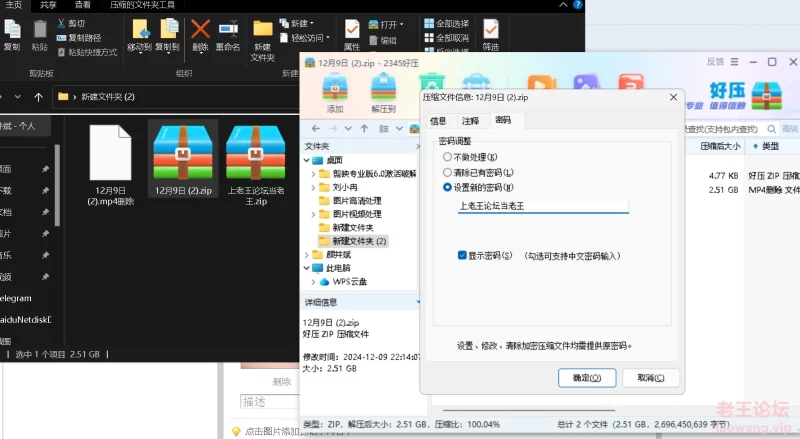Click the 描述 input field in background window

pos(269,402)
